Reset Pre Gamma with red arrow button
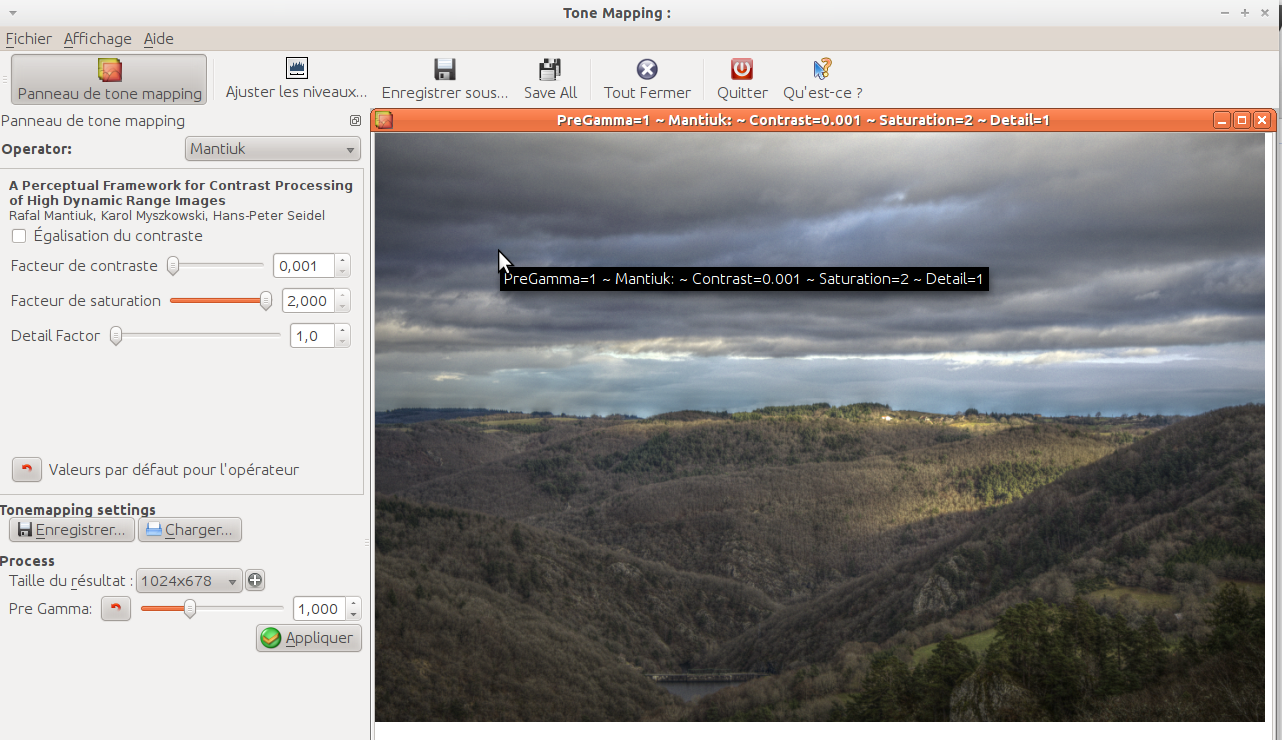Screen dimensions: 1282x740 116,609
